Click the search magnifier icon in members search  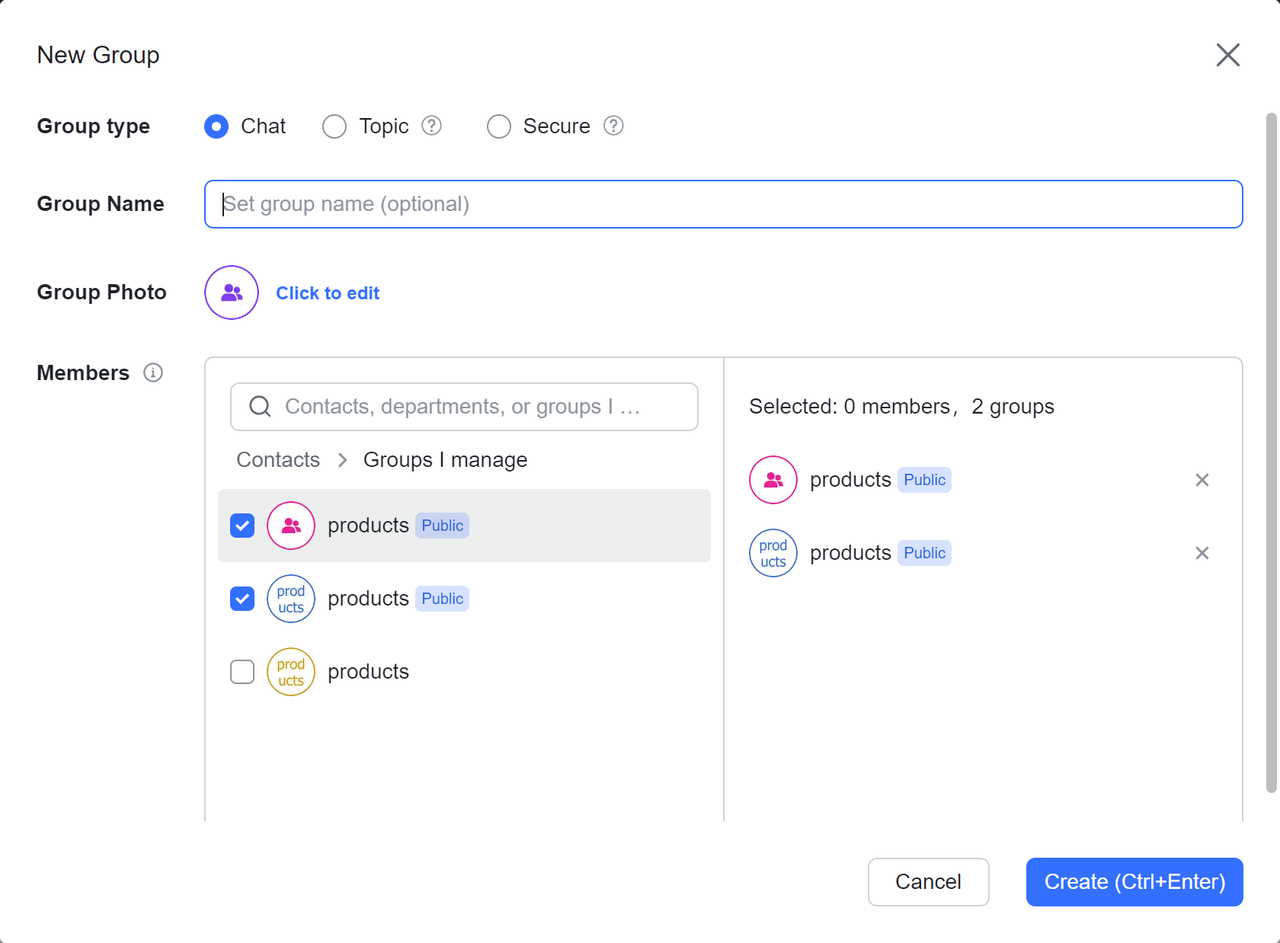tap(260, 406)
